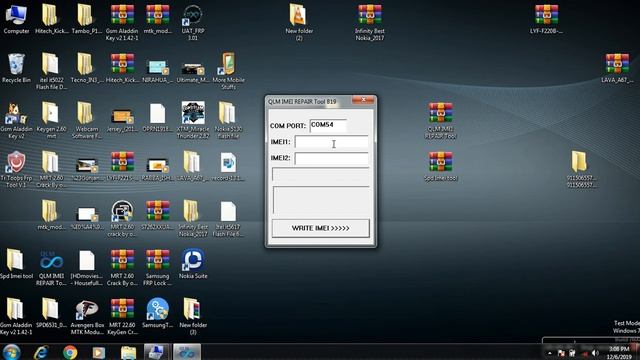Image resolution: width=640 pixels, height=360 pixels.
Task: Launch Google Chrome from the taskbar
Action: [70, 352]
